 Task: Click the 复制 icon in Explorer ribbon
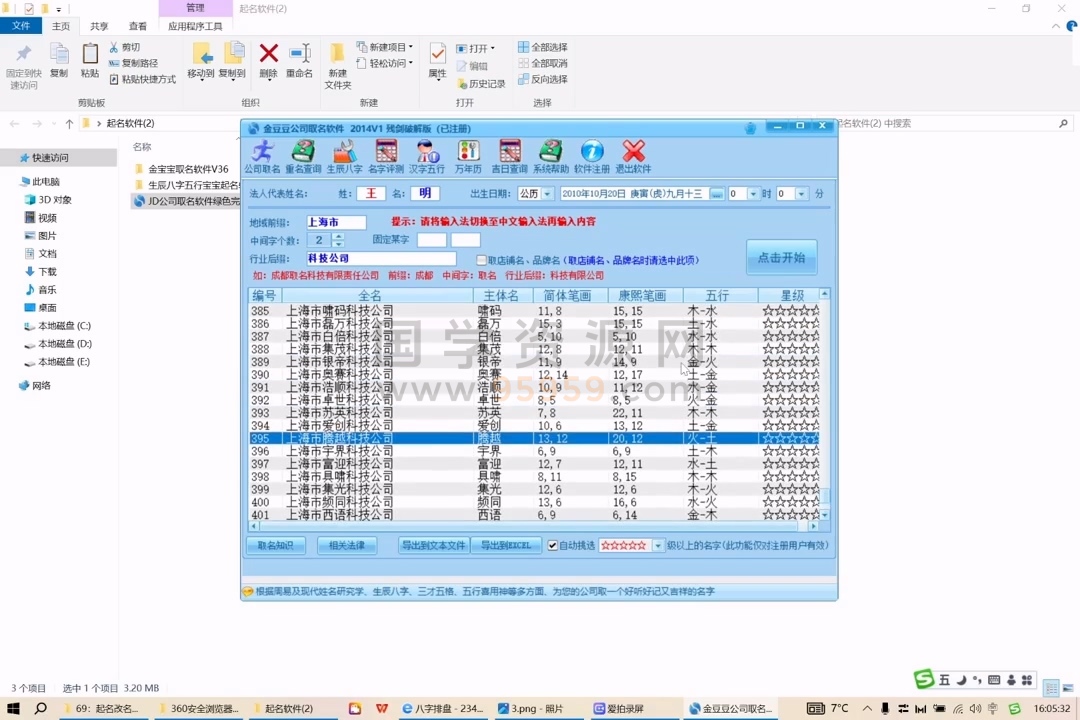pos(59,61)
